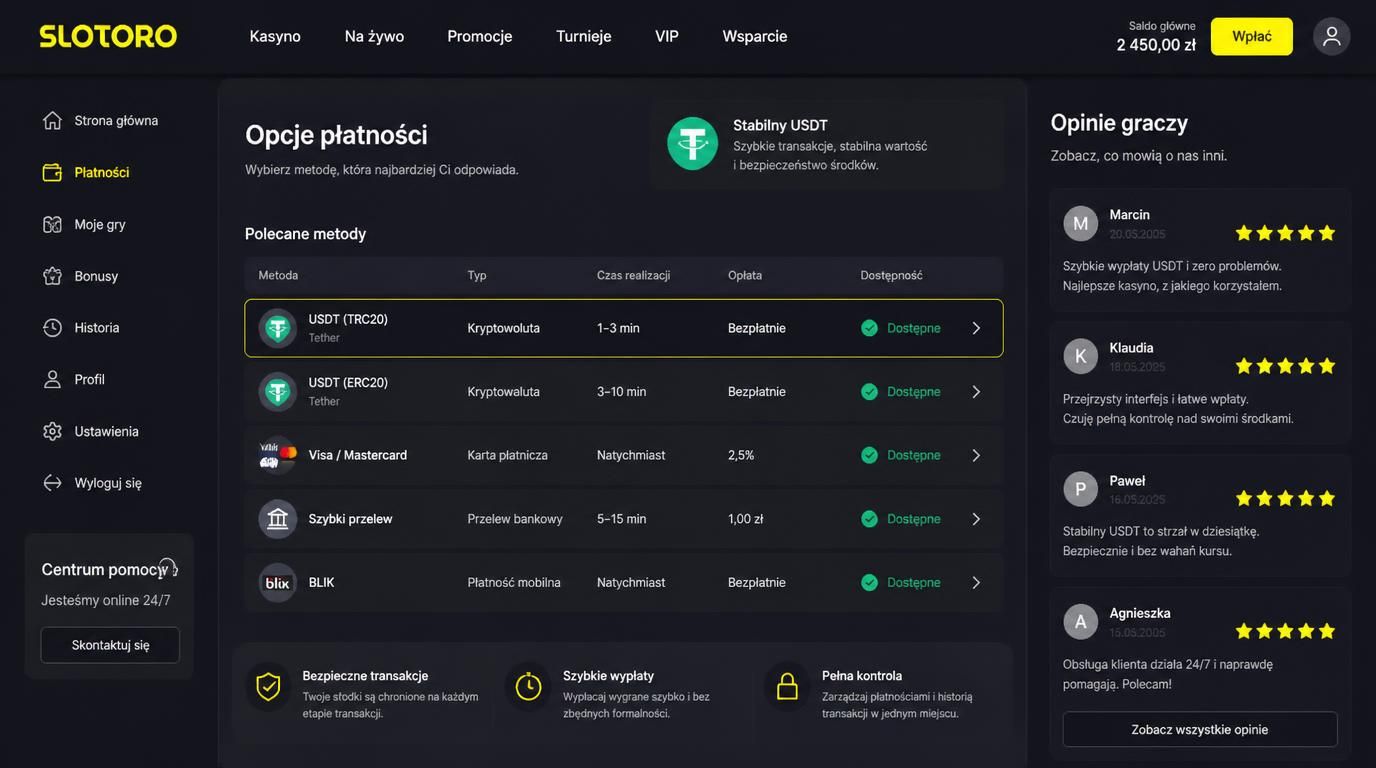This screenshot has height=768, width=1376.
Task: Expand the BLIK row chevron
Action: pos(977,583)
